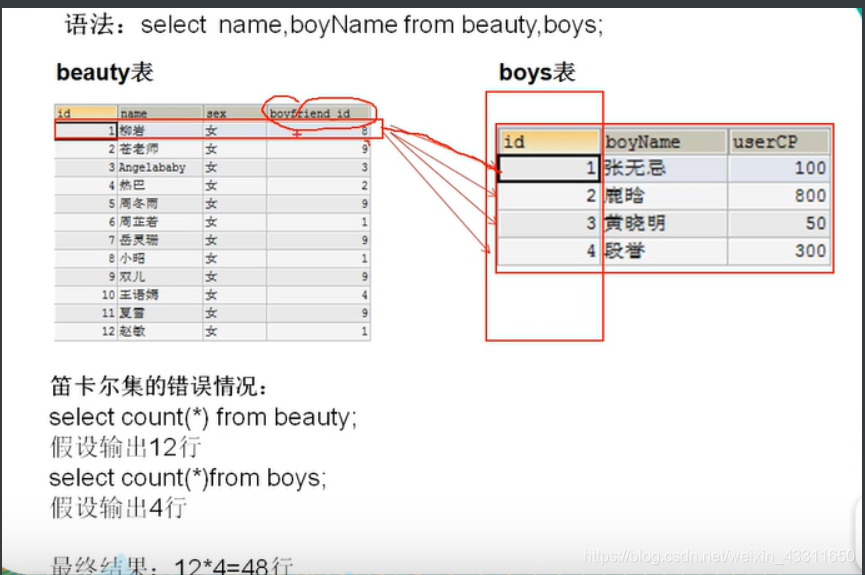Select the name cell '夏雪'
865x575 pixels.
point(160,313)
